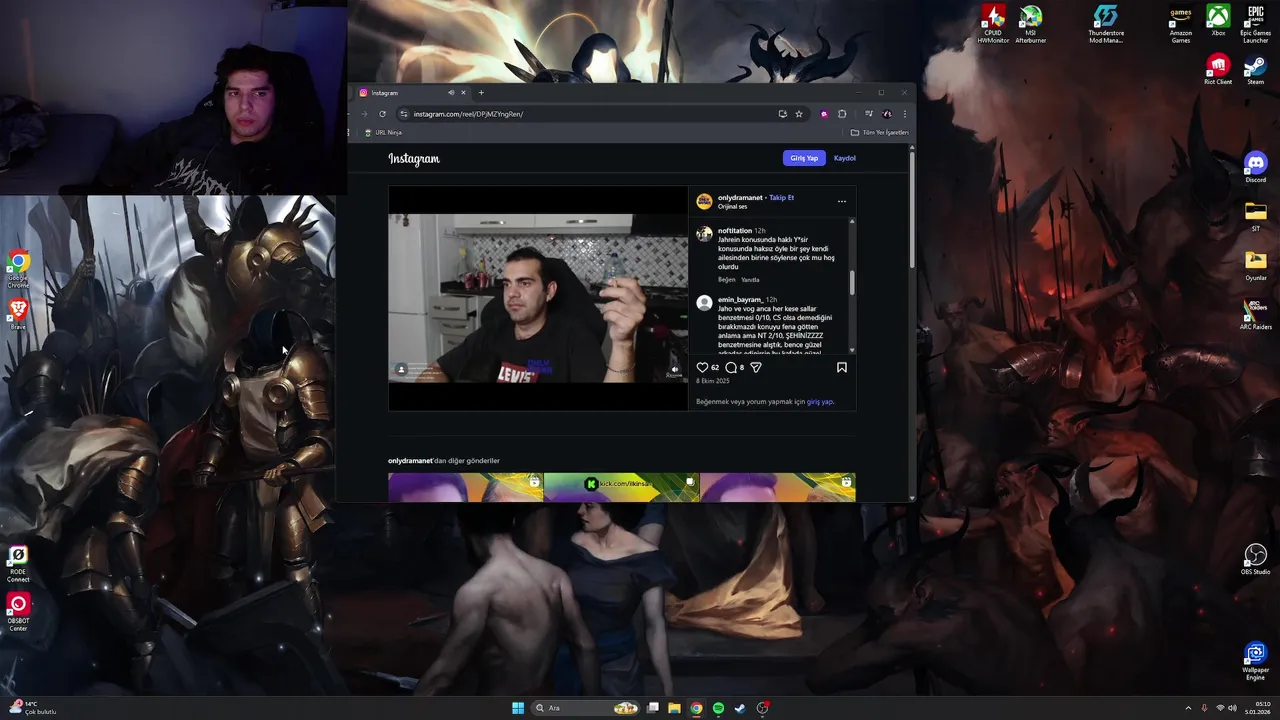Image resolution: width=1280 pixels, height=720 pixels.
Task: Click the taskbar Ara search box
Action: pyautogui.click(x=587, y=708)
